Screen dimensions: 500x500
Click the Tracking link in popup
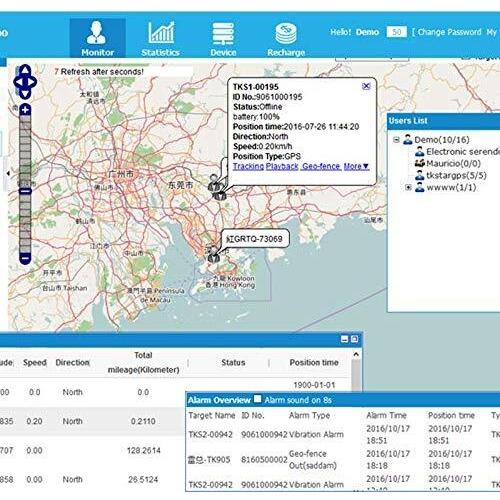[x=248, y=166]
